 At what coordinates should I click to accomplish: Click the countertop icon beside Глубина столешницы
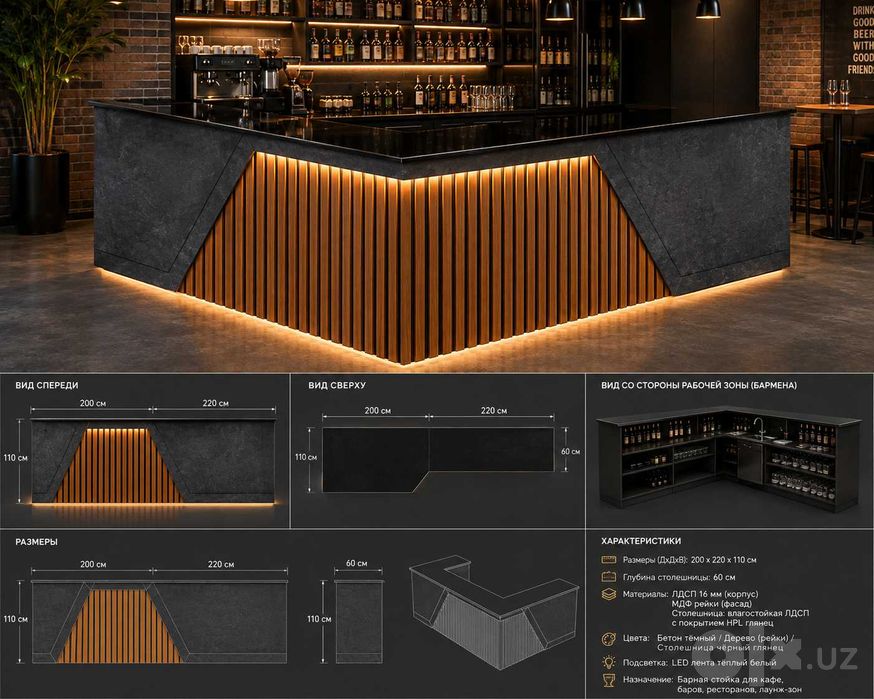point(608,577)
